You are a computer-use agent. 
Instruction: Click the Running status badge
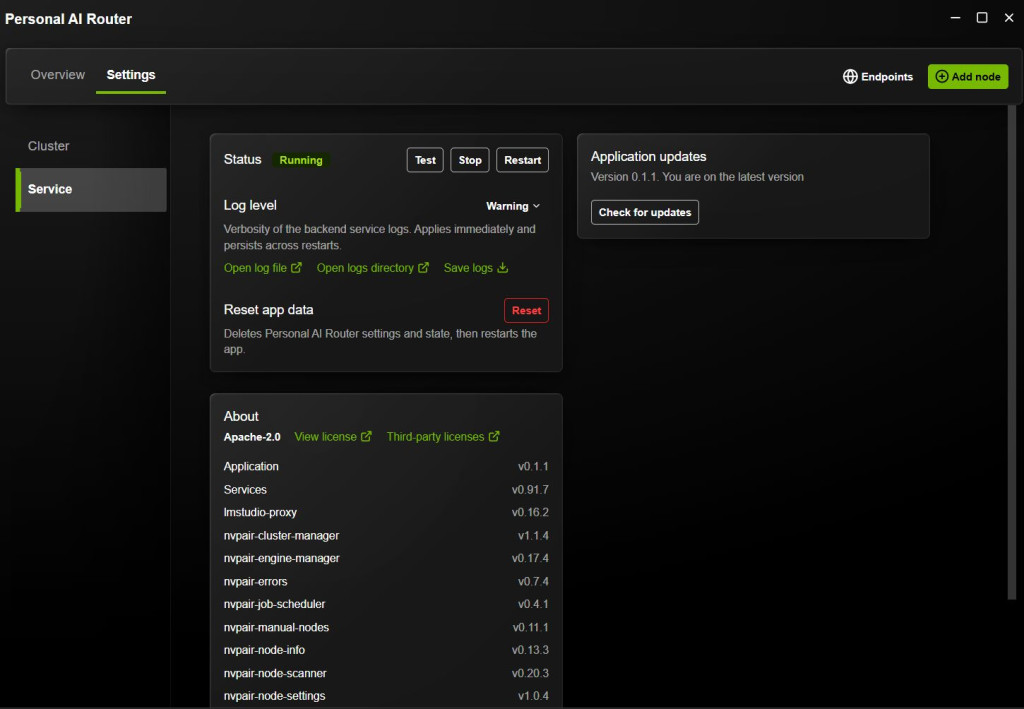point(301,160)
